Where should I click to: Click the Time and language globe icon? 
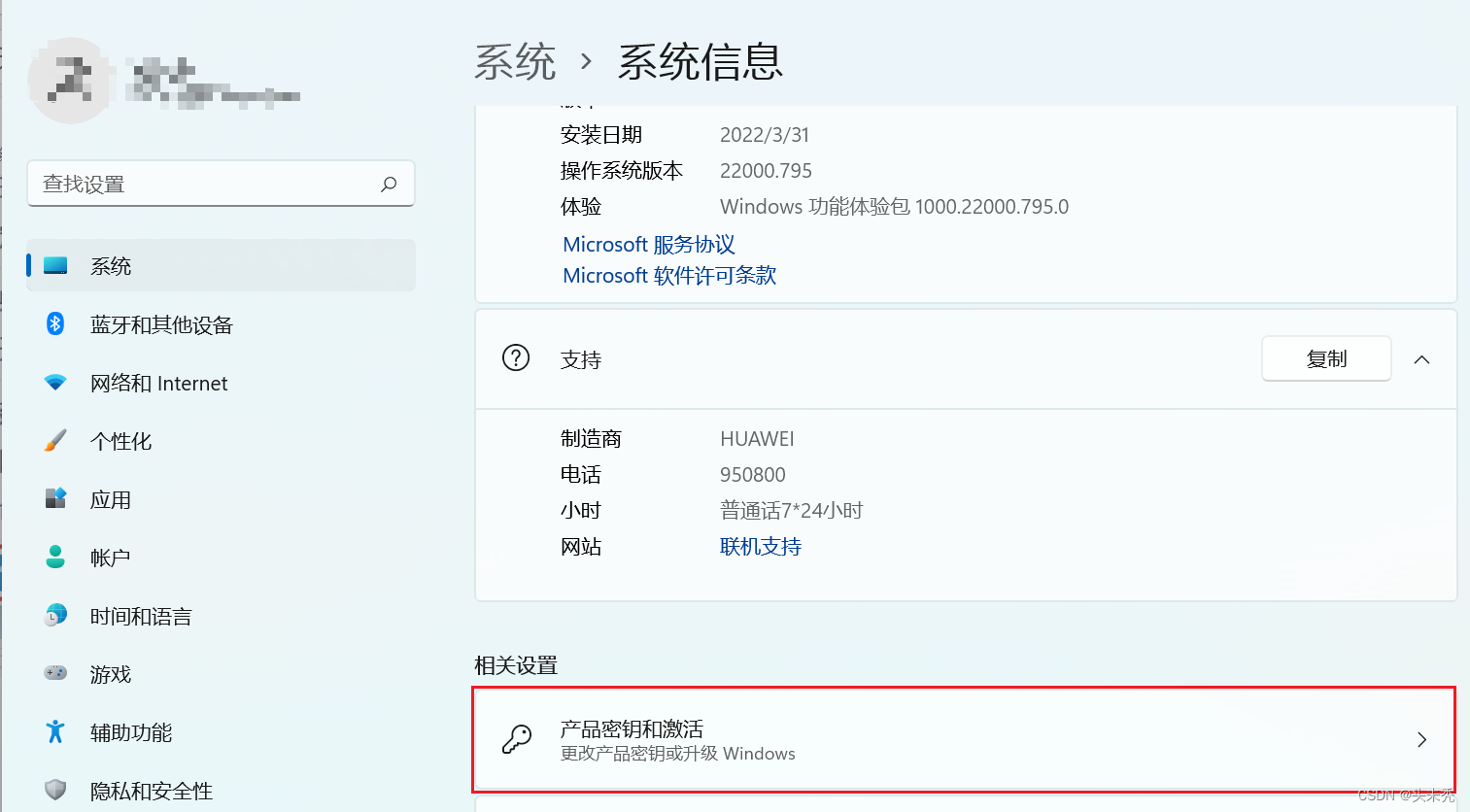55,615
